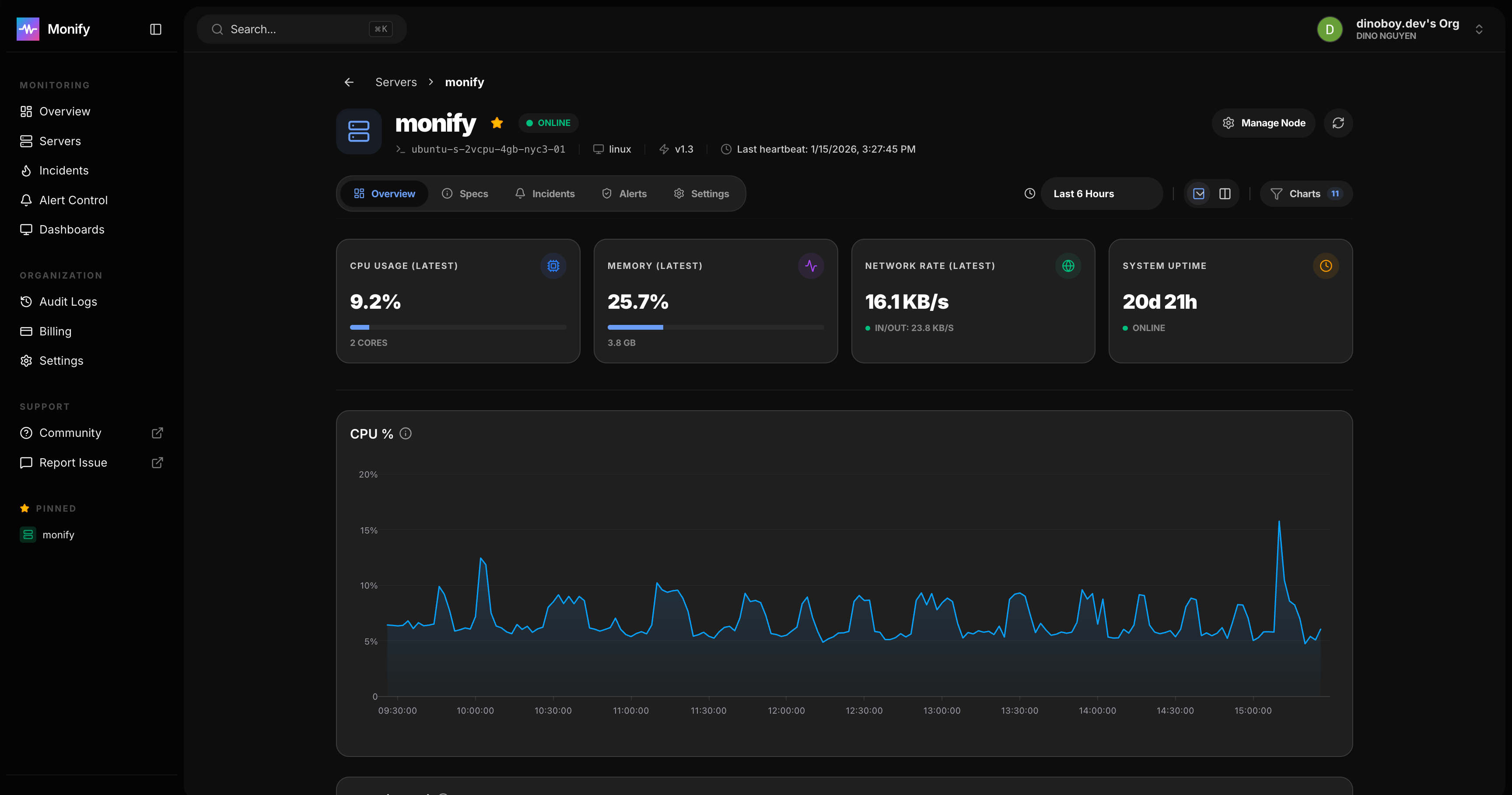Open Alert Control from the sidebar
Viewport: 1512px width, 795px height.
pyautogui.click(x=73, y=199)
